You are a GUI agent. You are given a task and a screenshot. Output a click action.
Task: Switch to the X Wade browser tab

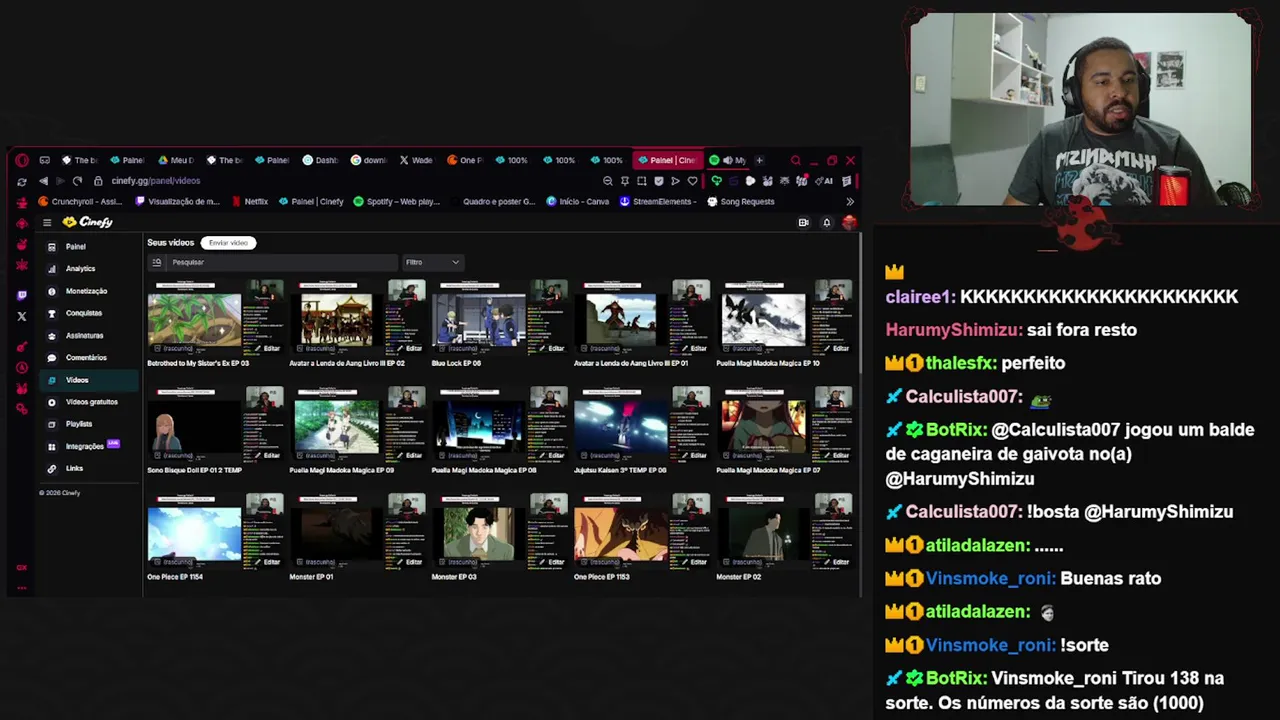[416, 160]
